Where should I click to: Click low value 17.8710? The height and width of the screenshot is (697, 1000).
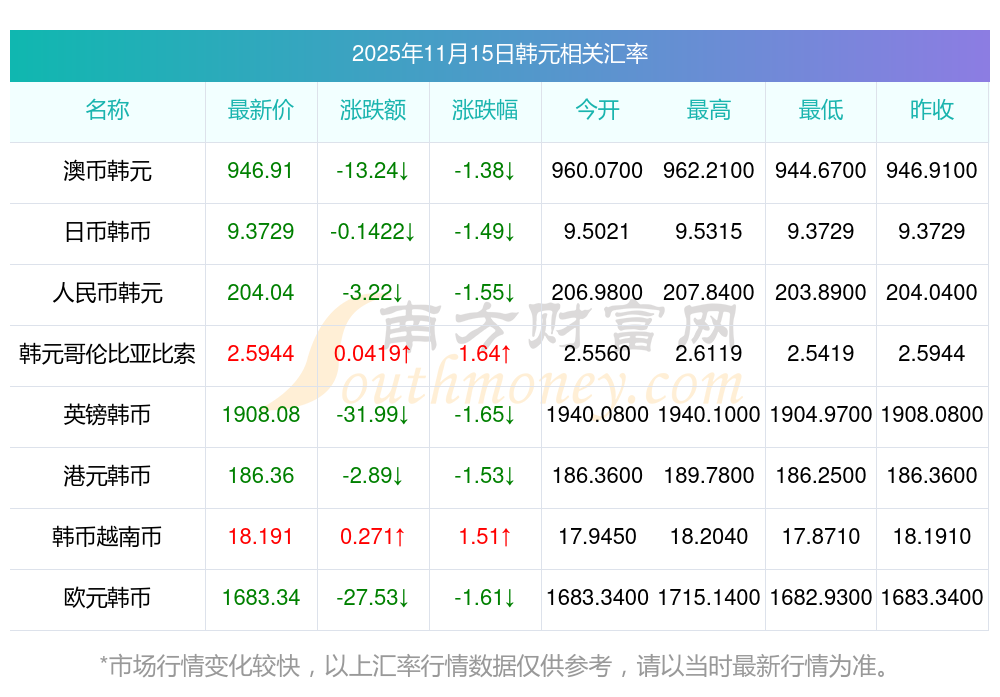pos(821,536)
